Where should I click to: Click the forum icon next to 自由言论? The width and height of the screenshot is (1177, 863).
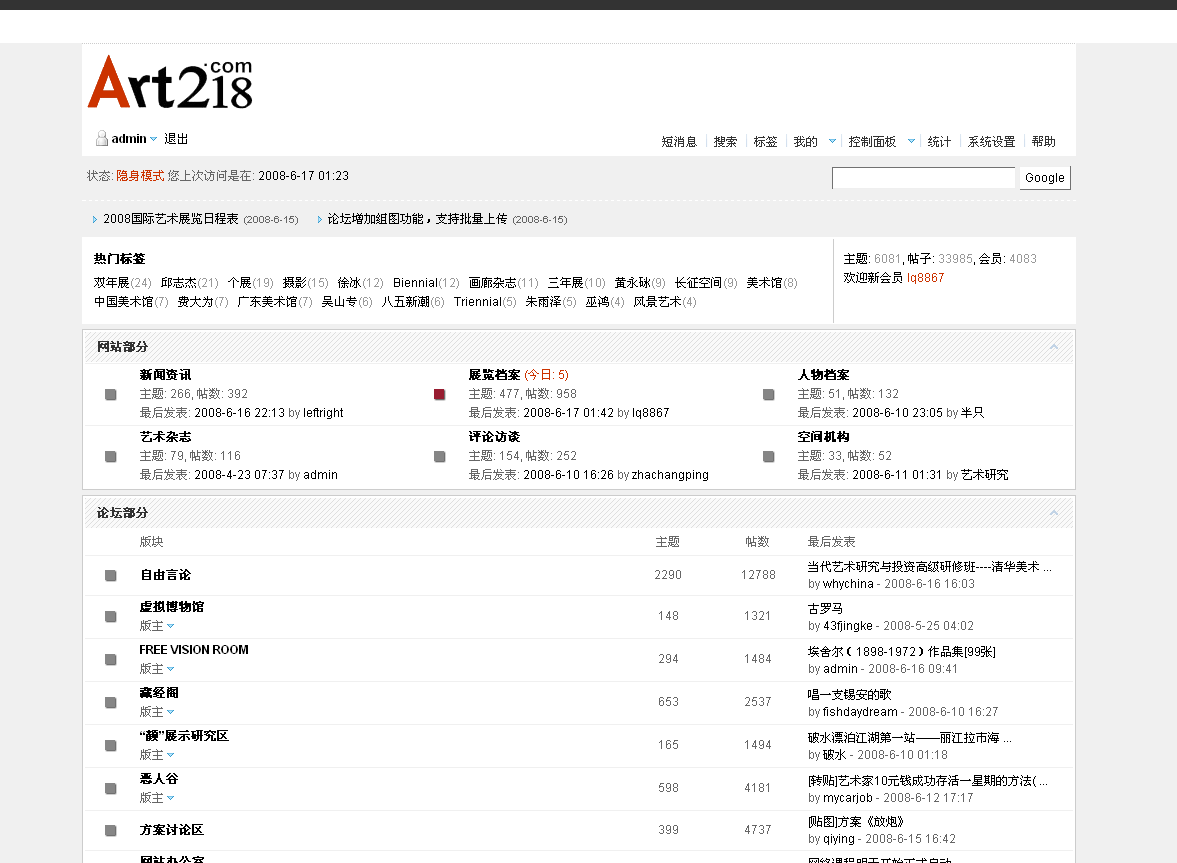pyautogui.click(x=111, y=575)
